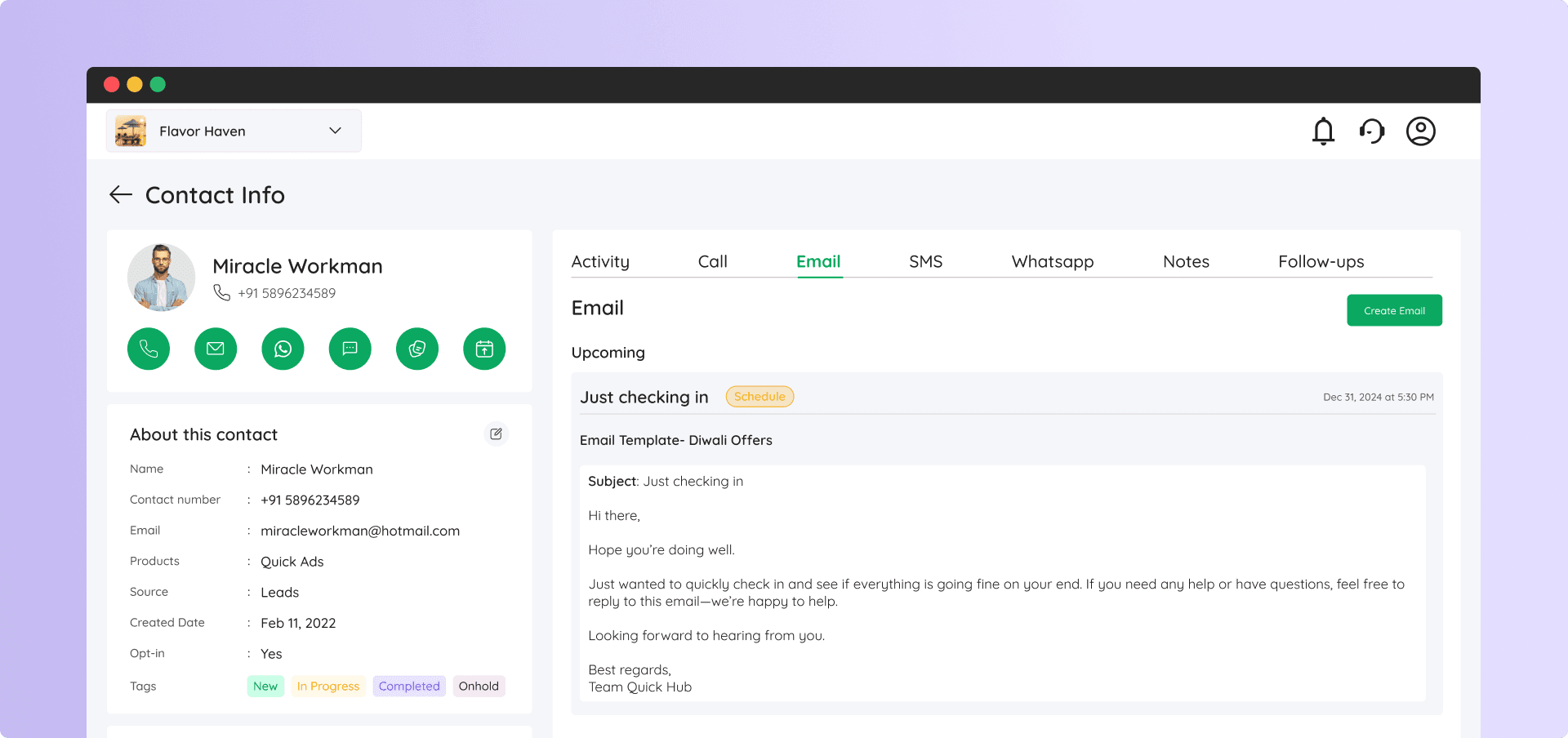
Task: Click the Completed tag chip
Action: [409, 687]
